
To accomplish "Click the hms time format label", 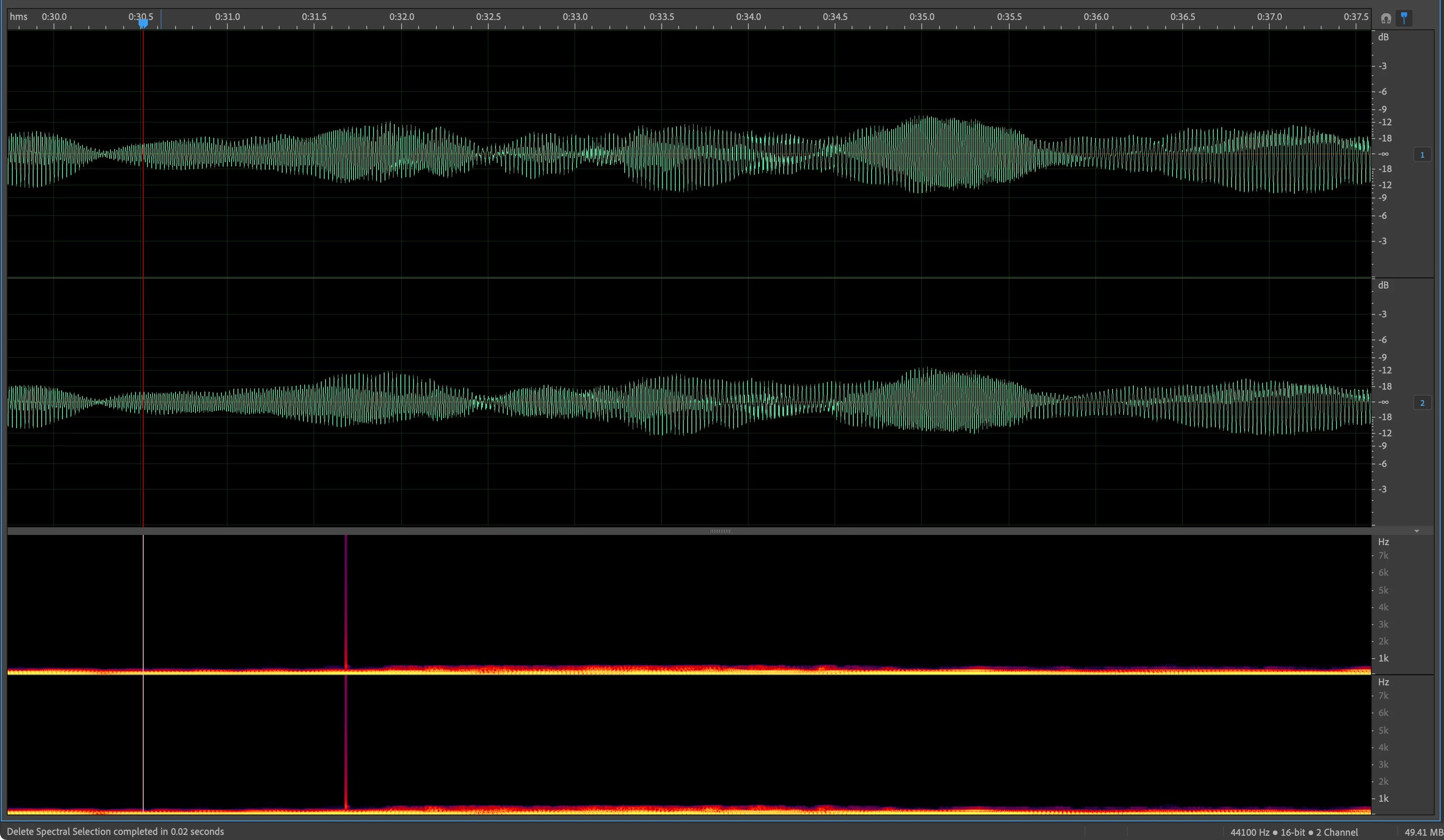I will (x=18, y=17).
